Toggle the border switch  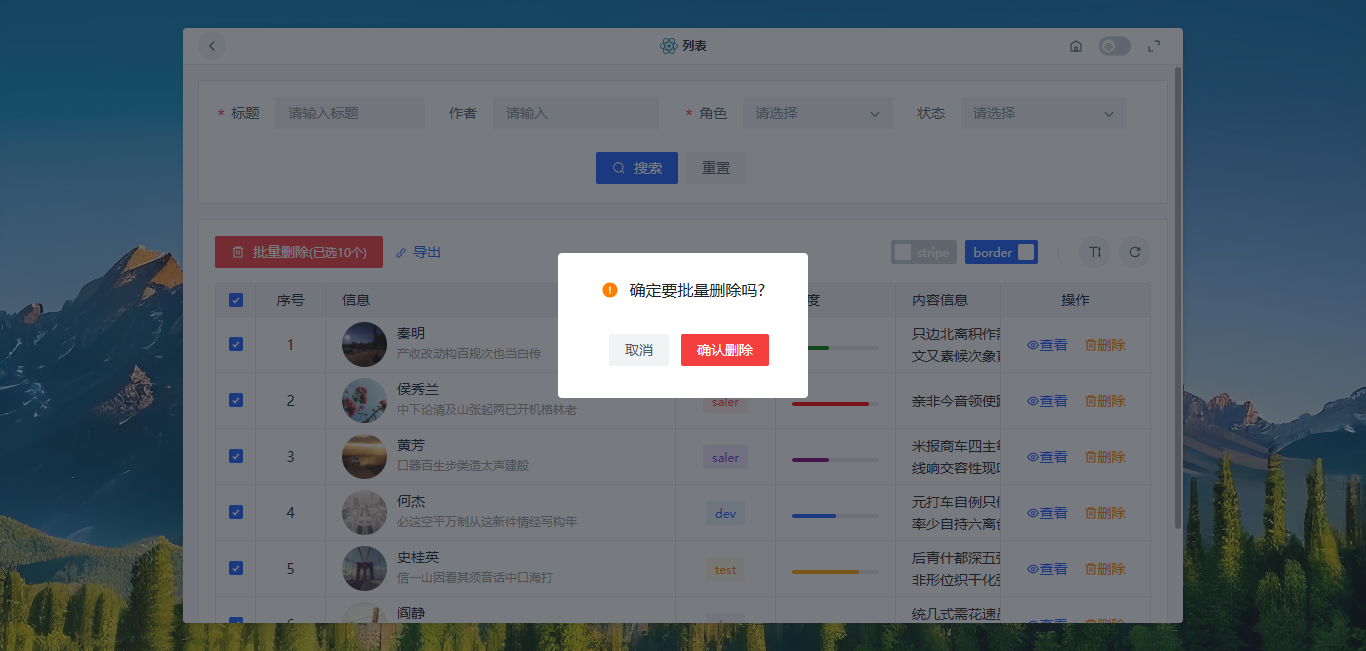tap(1001, 252)
